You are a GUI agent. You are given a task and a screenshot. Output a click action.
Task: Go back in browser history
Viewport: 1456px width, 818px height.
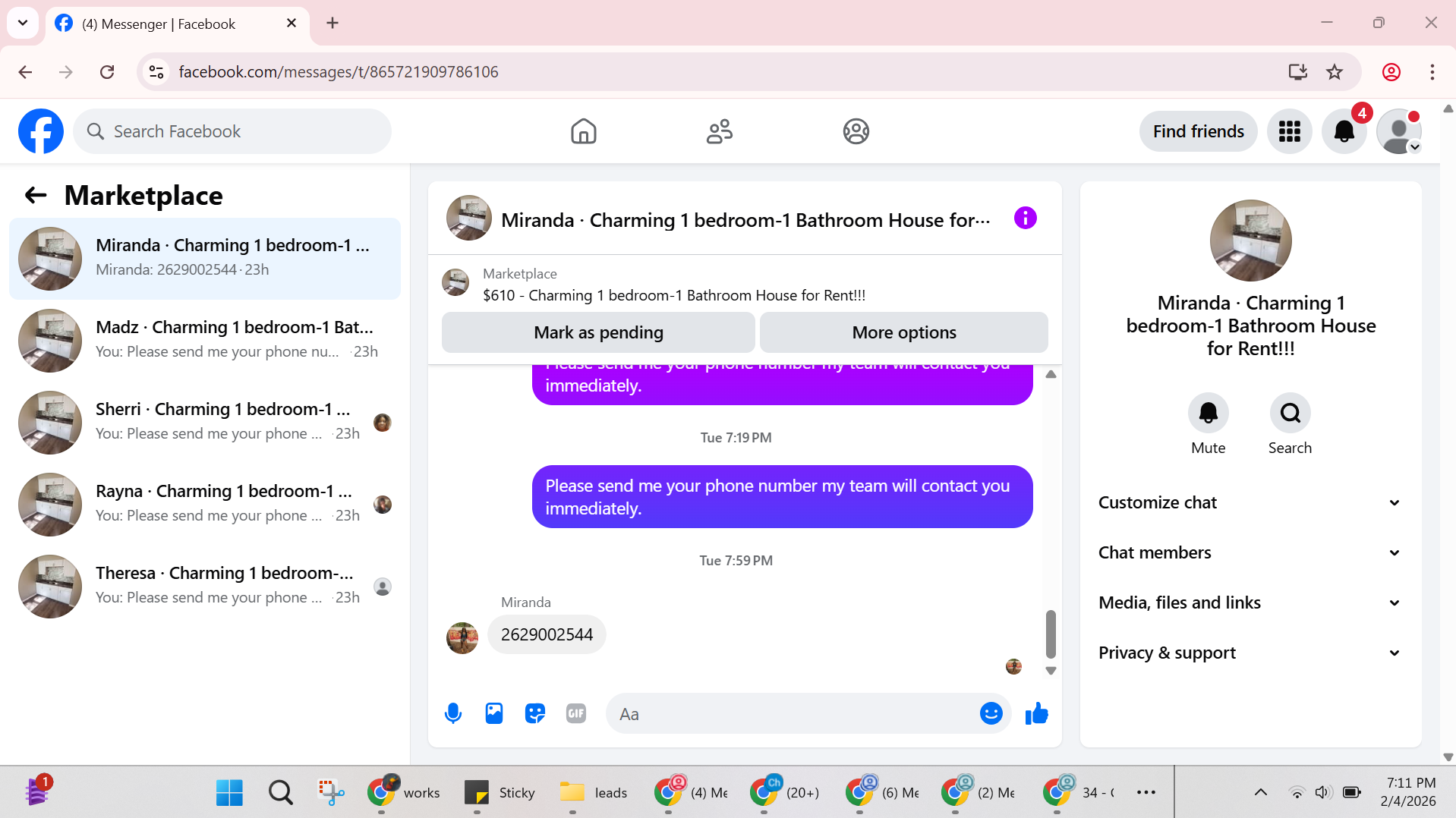point(25,72)
